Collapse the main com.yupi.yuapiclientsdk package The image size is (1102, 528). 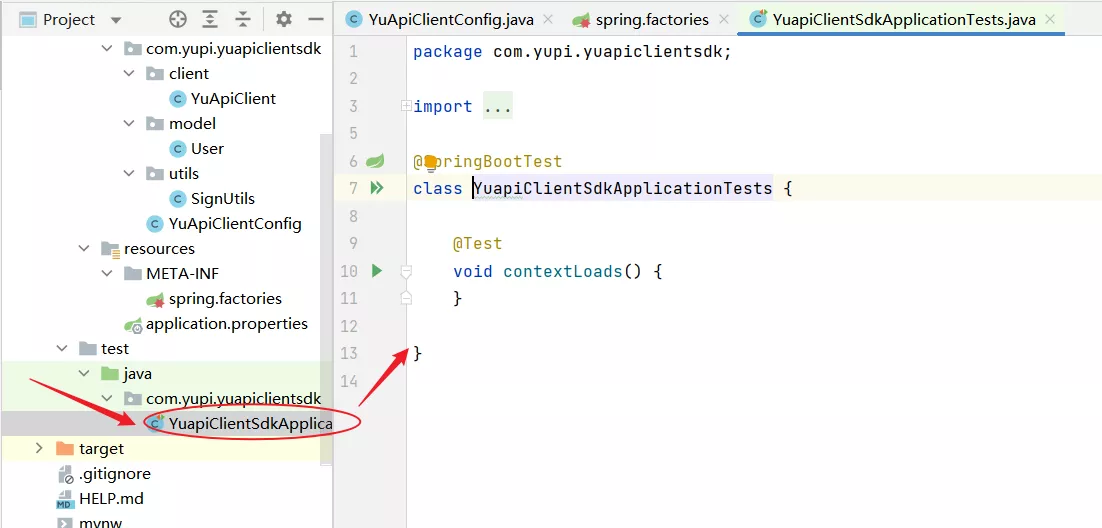tap(107, 49)
